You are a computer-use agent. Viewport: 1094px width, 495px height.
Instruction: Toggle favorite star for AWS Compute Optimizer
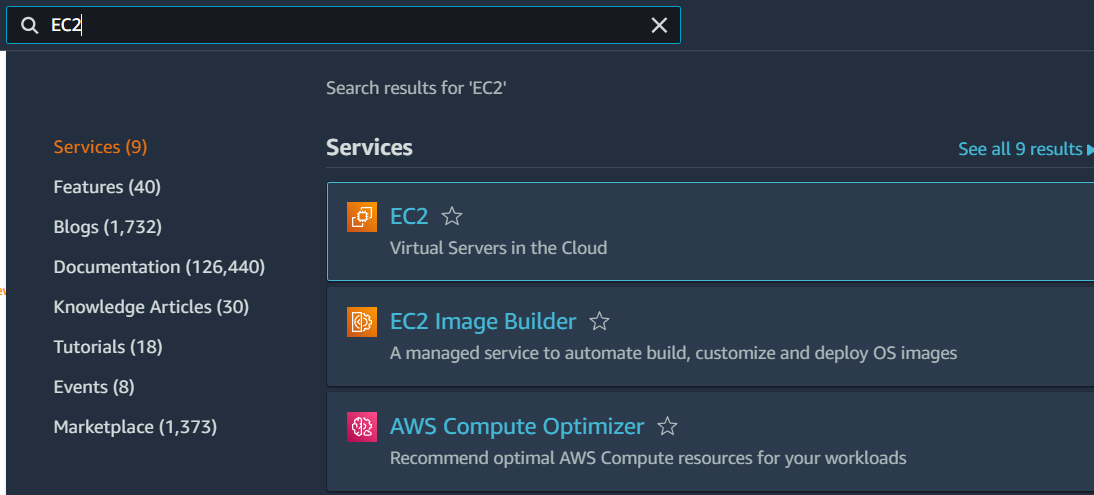667,427
